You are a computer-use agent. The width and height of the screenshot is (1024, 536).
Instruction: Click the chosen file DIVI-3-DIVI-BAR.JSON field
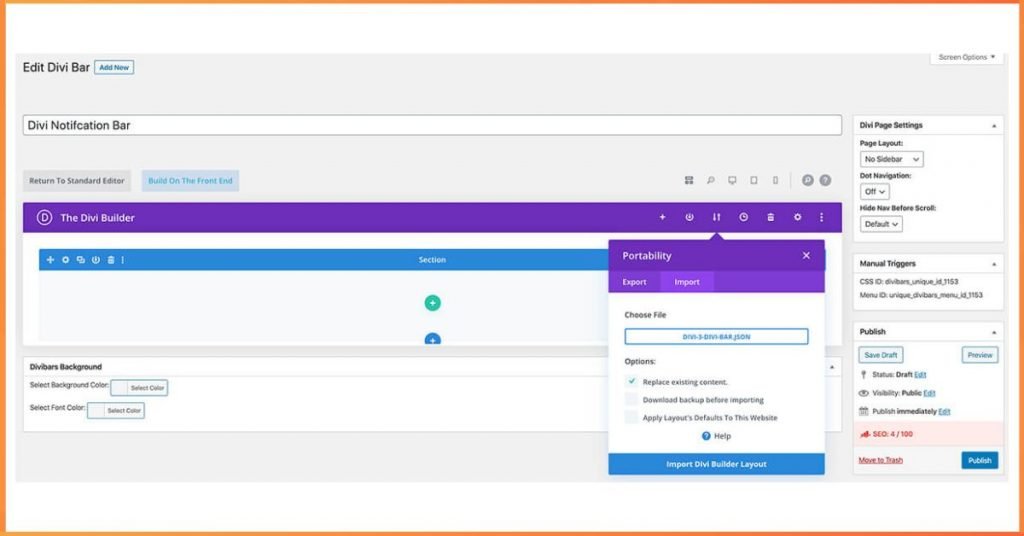tap(716, 337)
